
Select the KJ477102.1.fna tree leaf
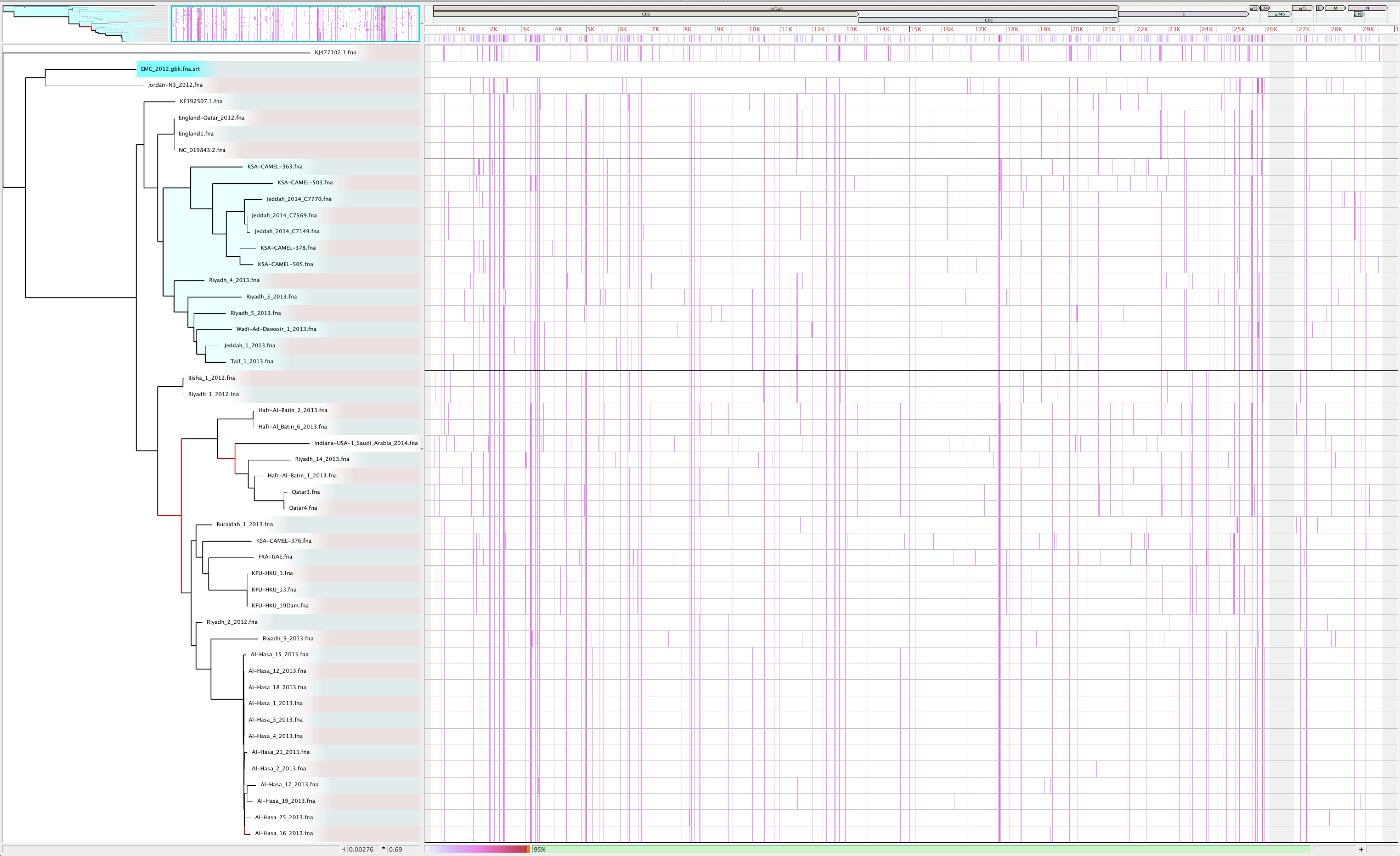335,52
